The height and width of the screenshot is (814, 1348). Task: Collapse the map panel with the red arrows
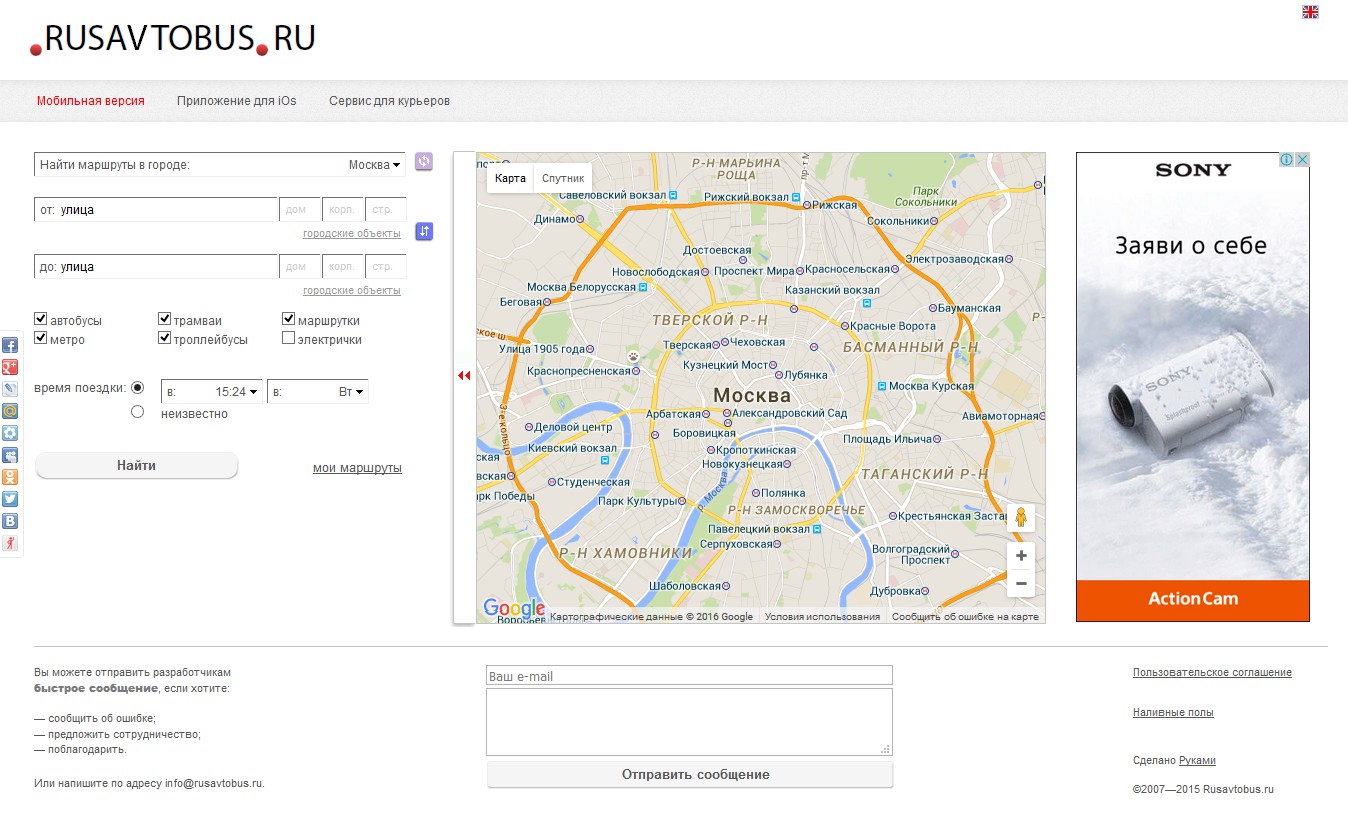[464, 376]
